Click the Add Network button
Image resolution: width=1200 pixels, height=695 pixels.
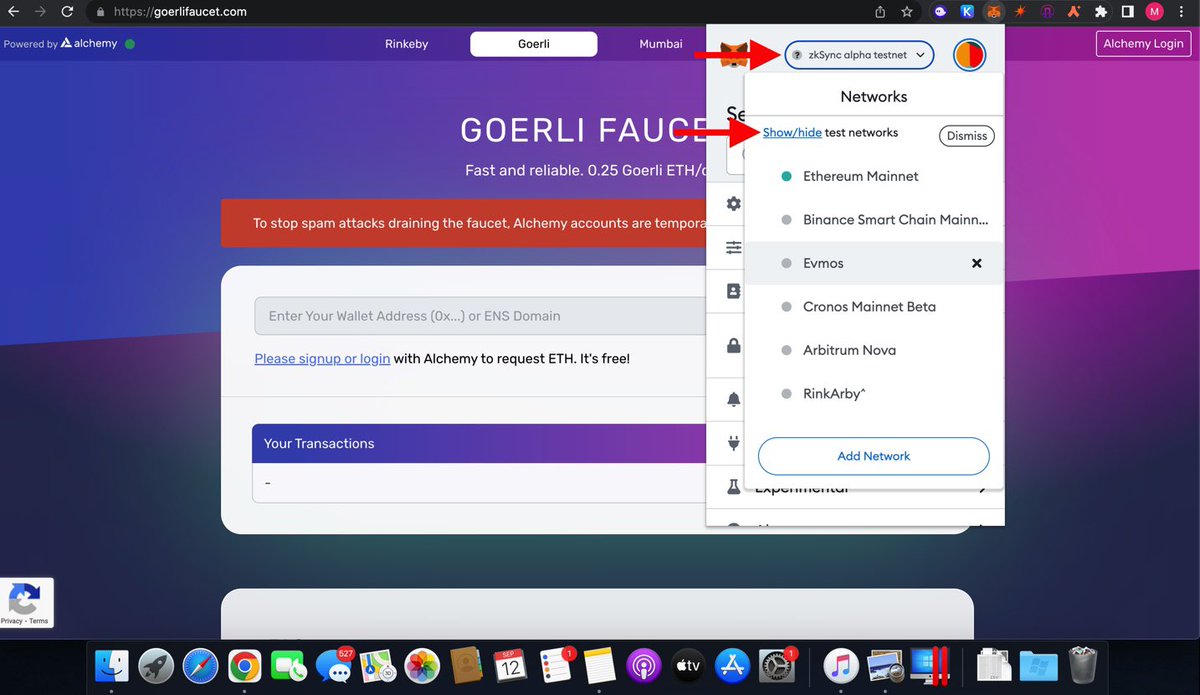[x=874, y=456]
